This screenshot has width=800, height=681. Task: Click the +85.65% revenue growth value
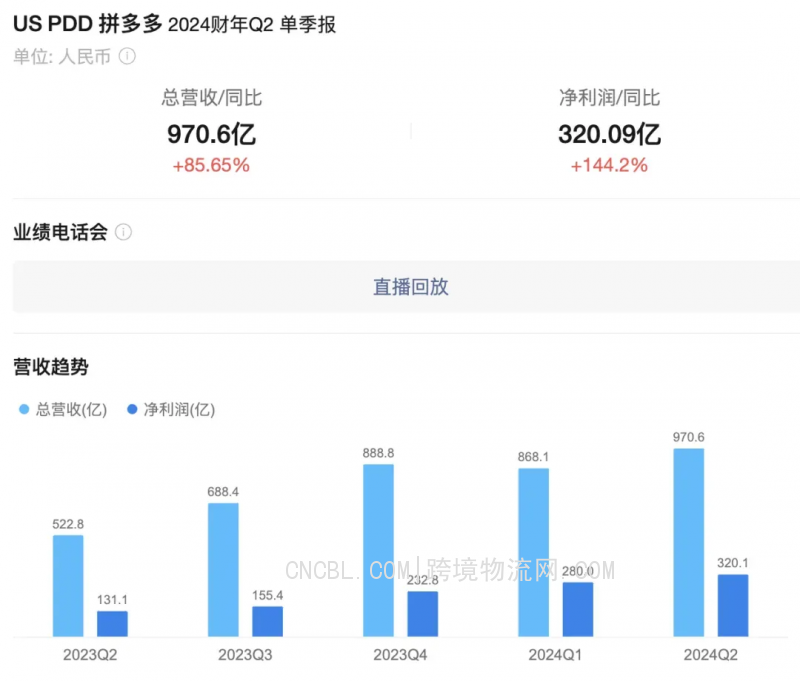tap(211, 165)
